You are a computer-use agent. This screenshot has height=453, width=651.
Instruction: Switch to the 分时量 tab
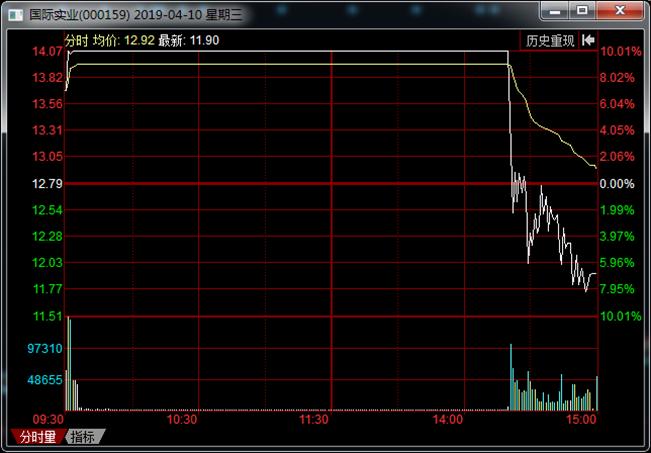pos(38,436)
